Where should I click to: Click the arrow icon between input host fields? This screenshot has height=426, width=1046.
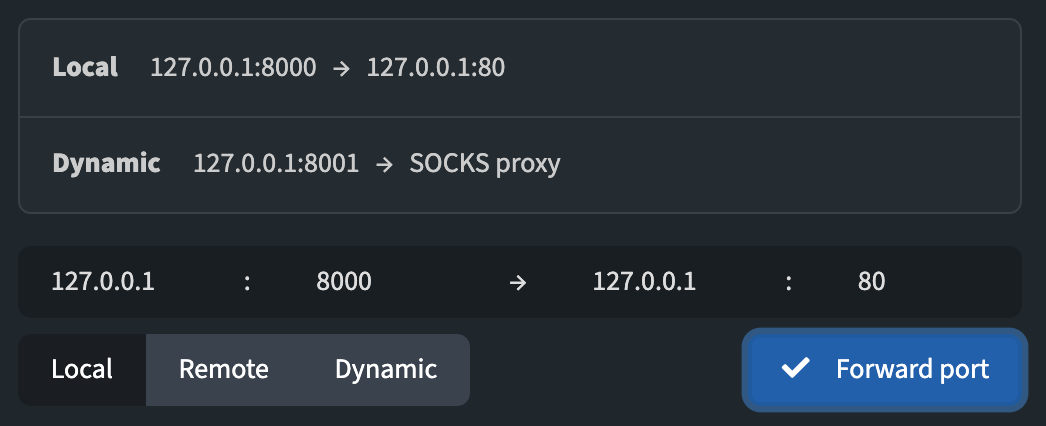[518, 283]
